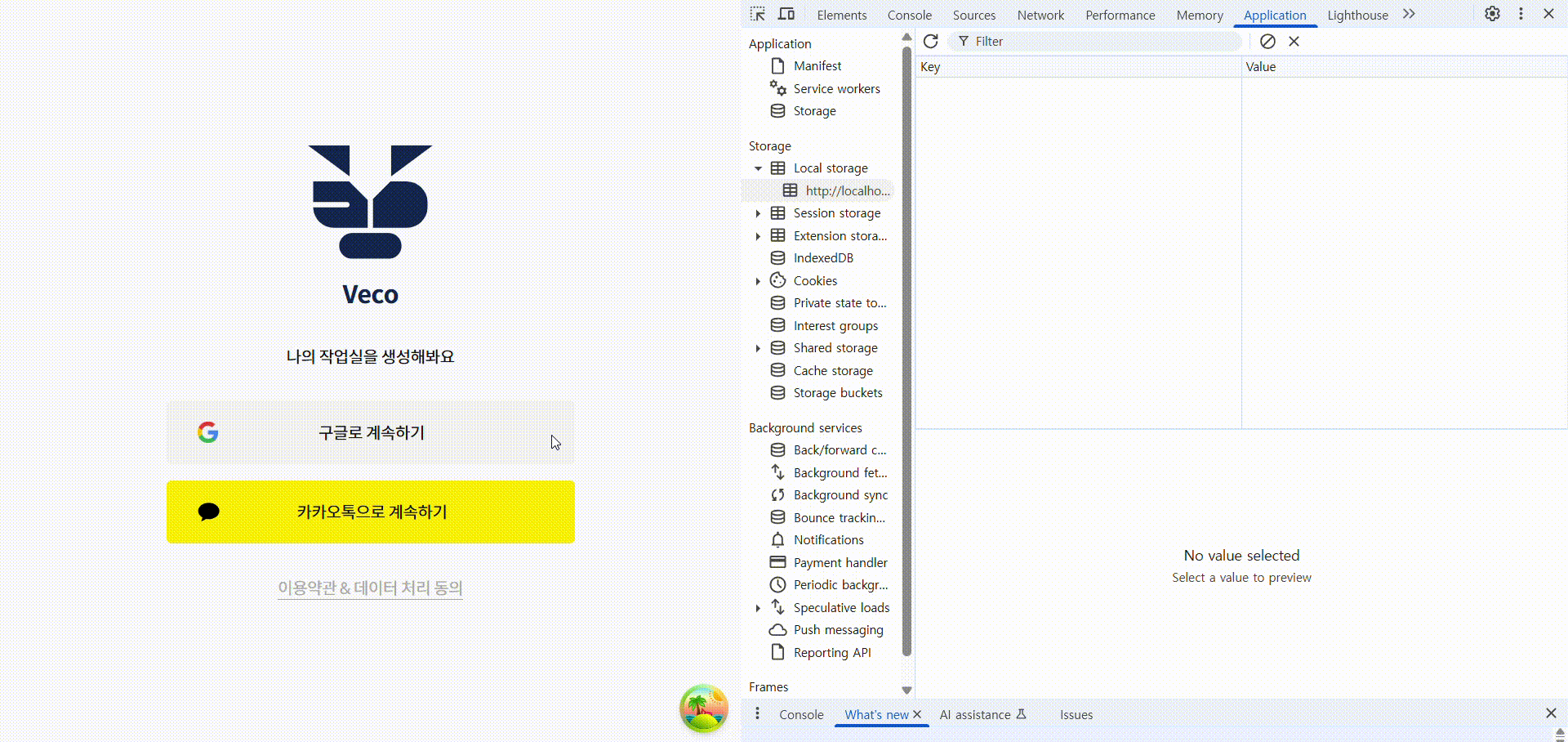Open the Console drawer tab

click(801, 714)
